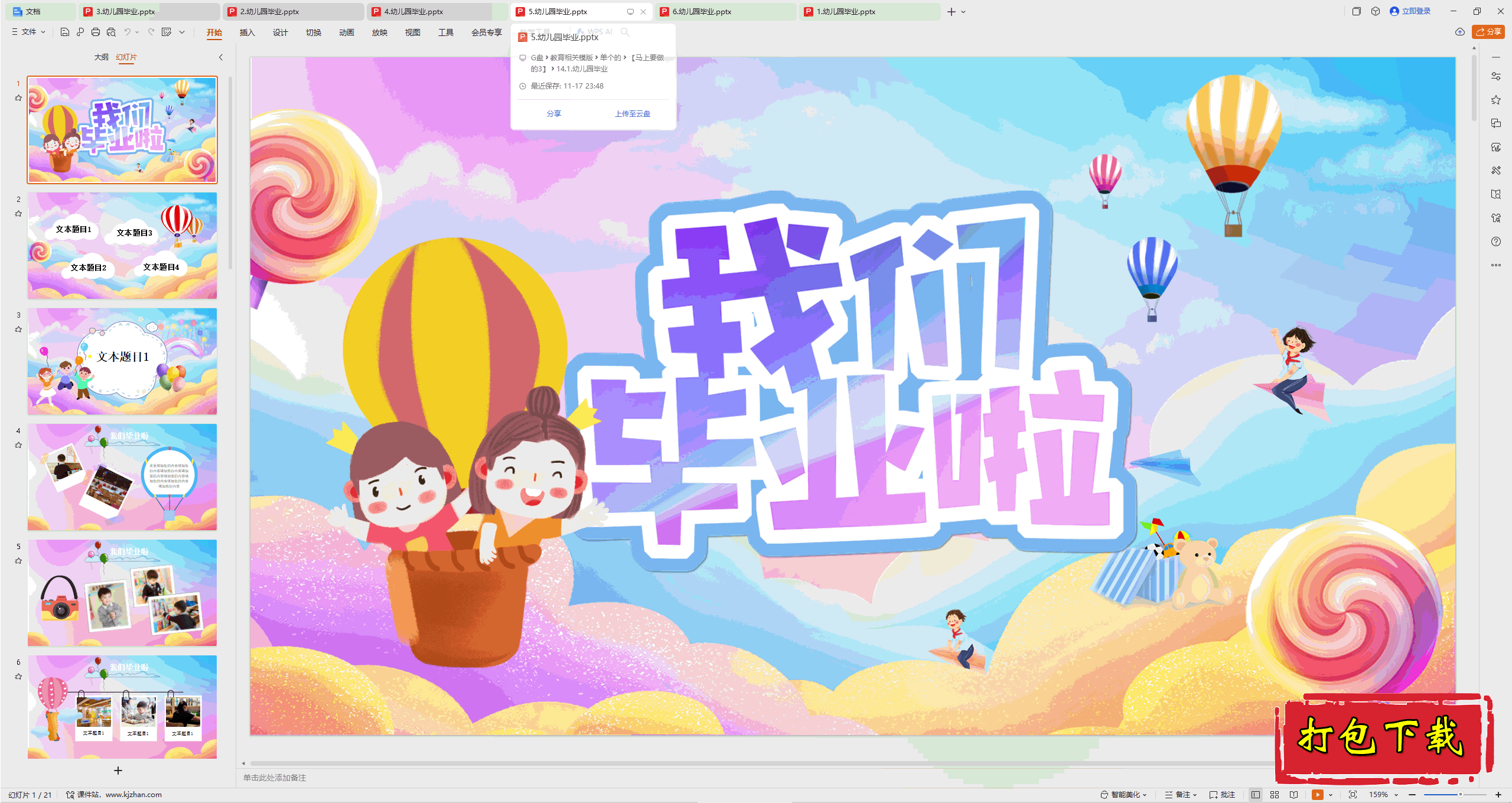Switch to the 大纲 outline tab
The height and width of the screenshot is (803, 1512).
(102, 57)
